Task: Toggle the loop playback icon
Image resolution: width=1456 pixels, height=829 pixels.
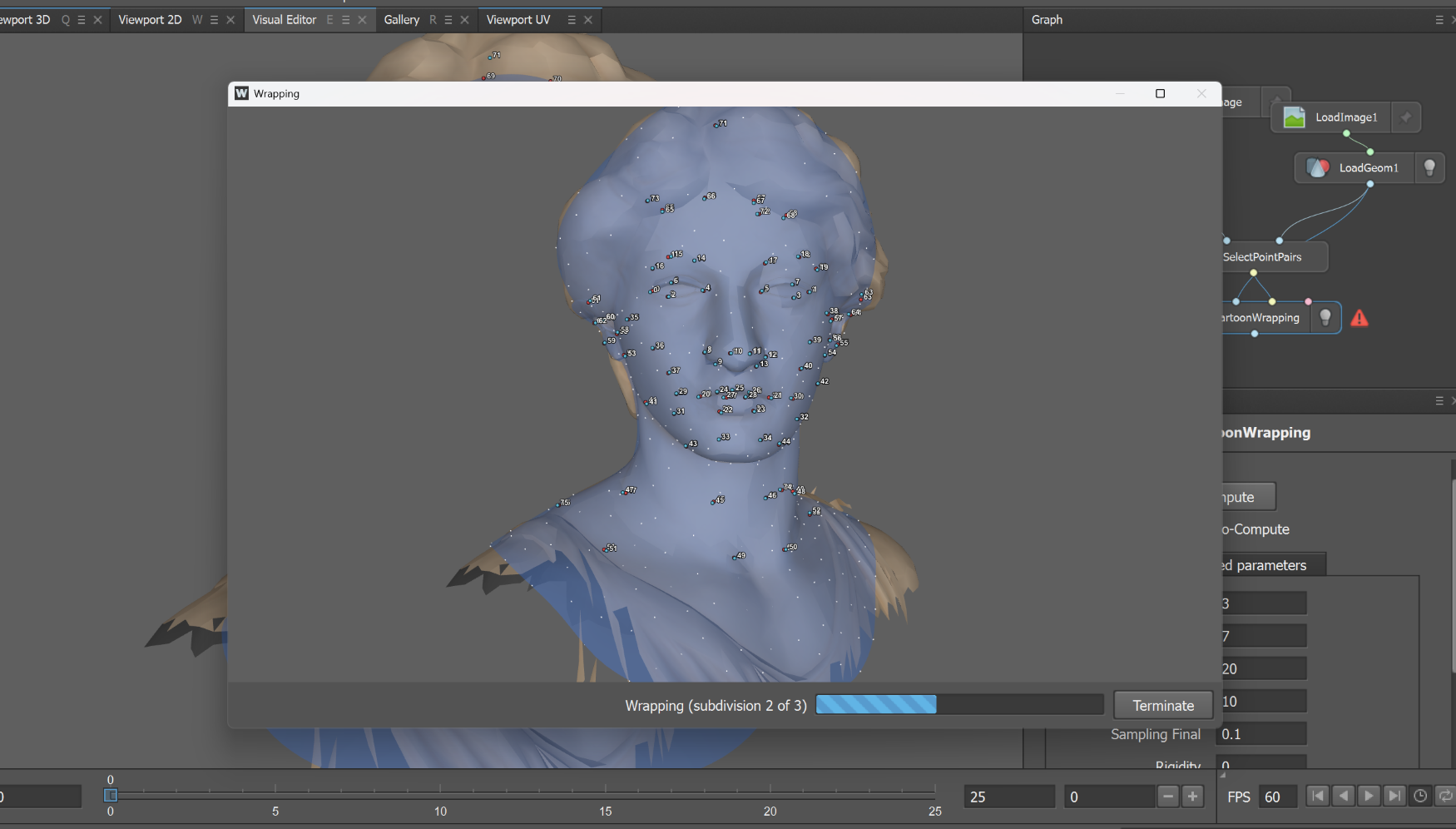Action: coord(1446,796)
